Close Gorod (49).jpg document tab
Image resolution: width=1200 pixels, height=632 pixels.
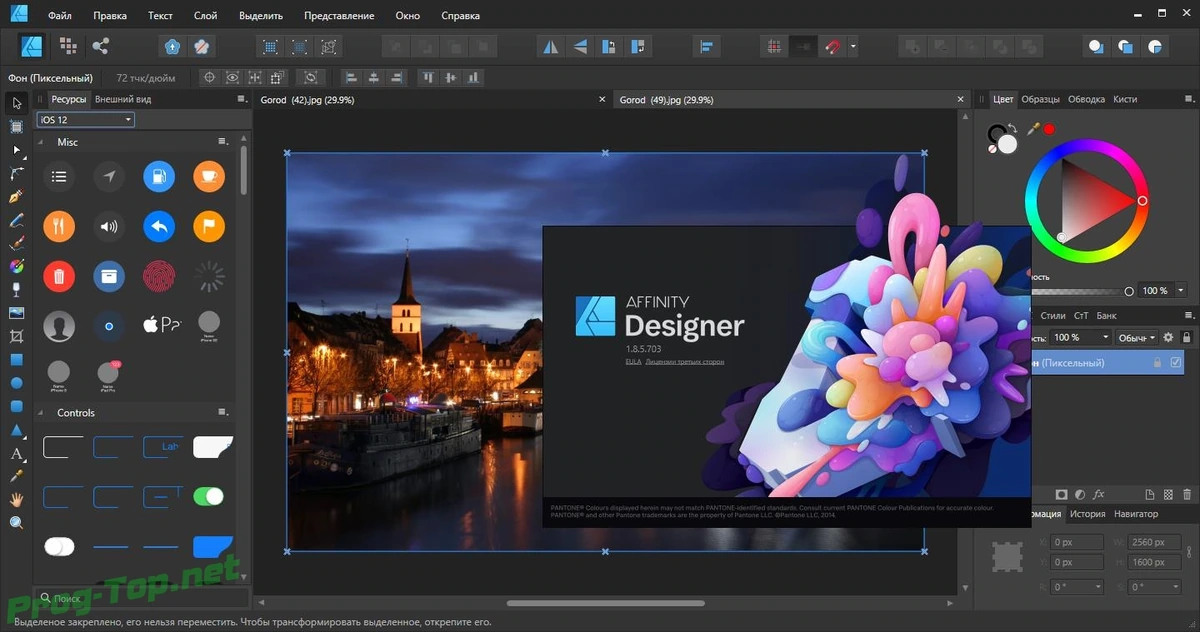(x=961, y=99)
